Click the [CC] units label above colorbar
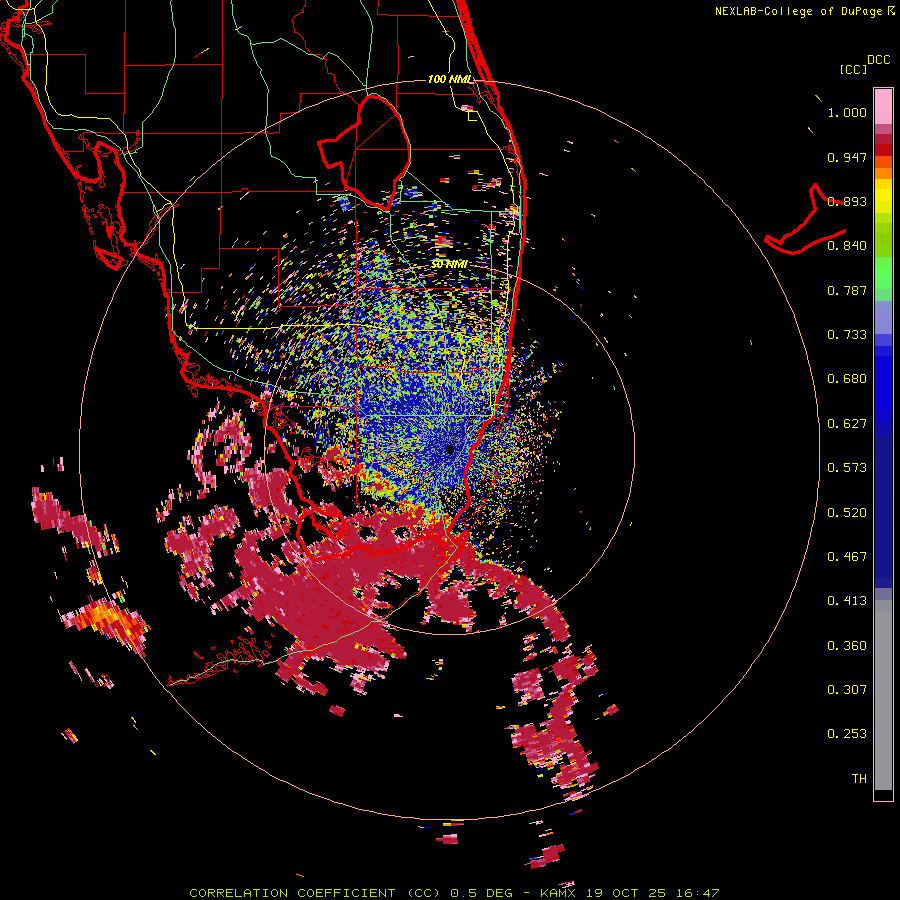 pos(854,69)
